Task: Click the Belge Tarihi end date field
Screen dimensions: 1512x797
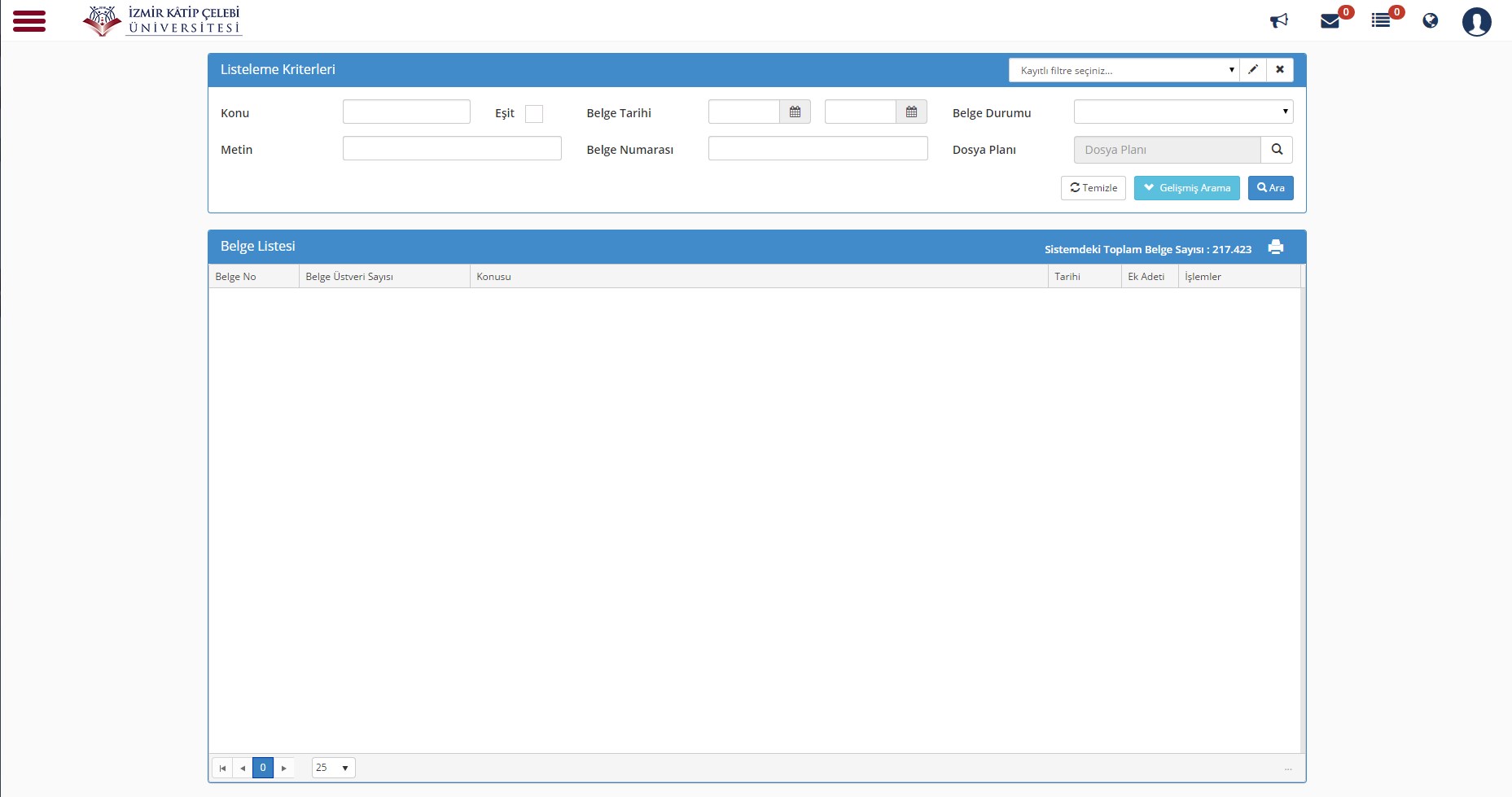Action: (x=861, y=112)
